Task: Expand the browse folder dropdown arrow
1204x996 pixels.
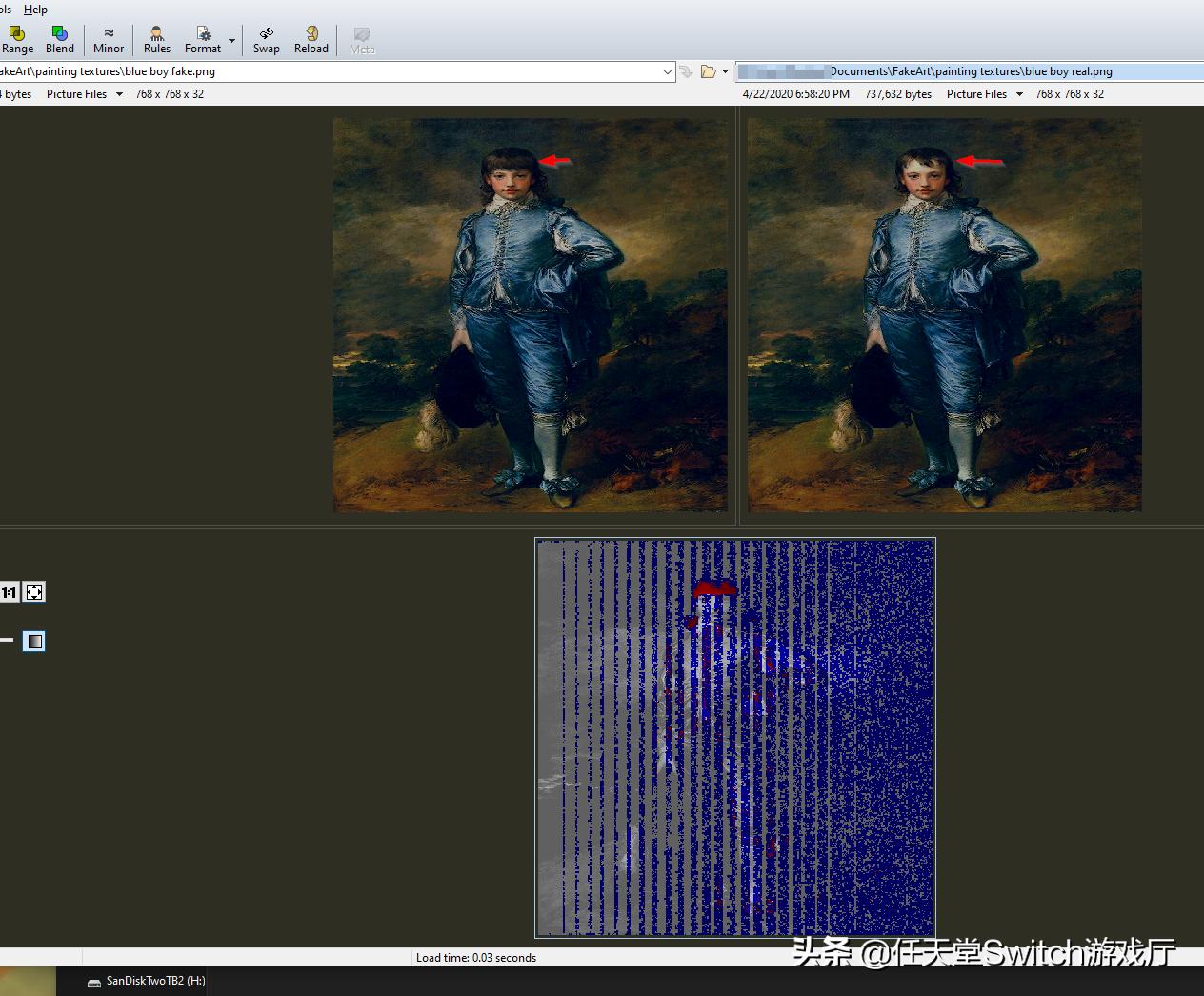Action: (x=725, y=71)
